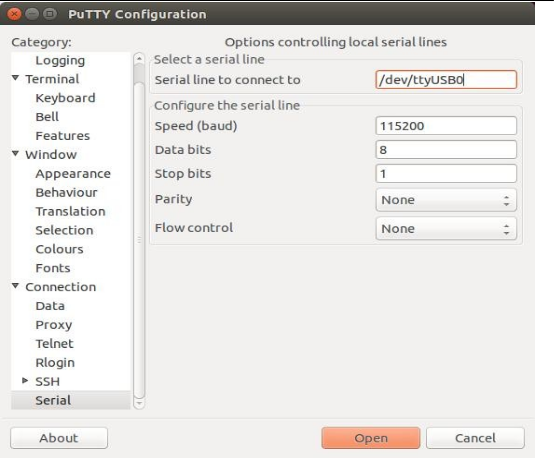Select Features settings

63,136
